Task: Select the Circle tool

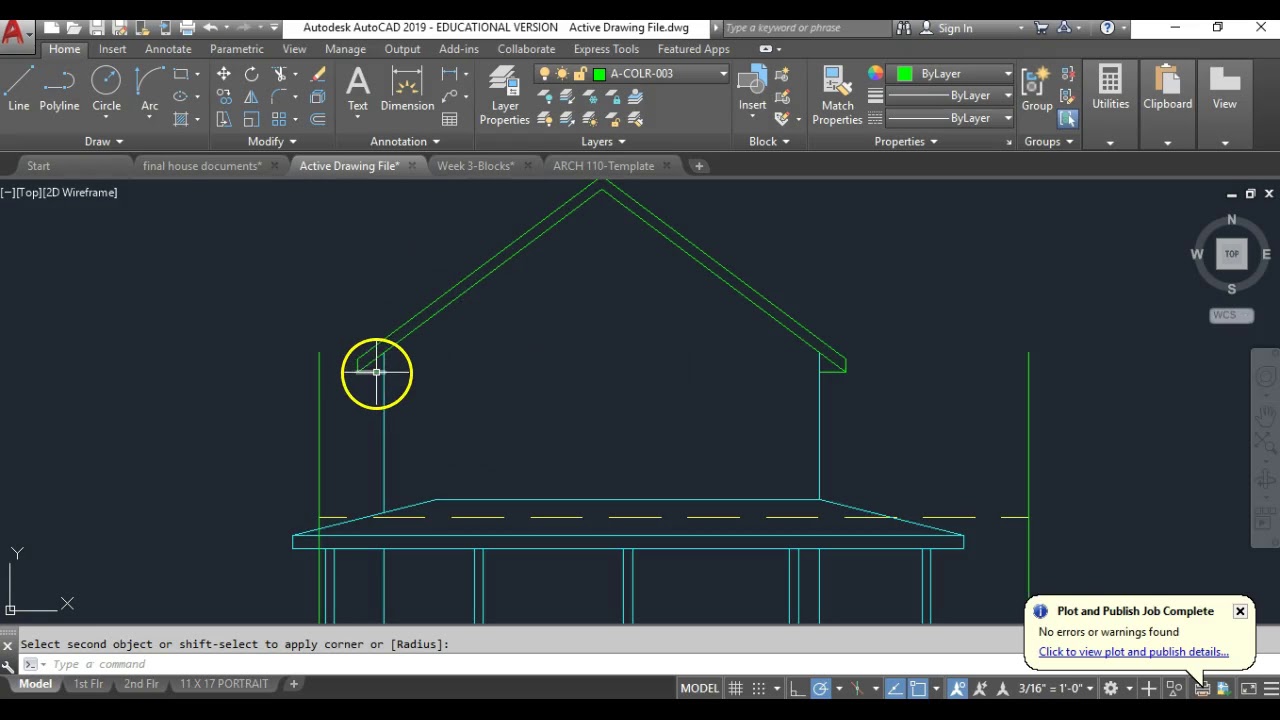Action: pyautogui.click(x=106, y=88)
